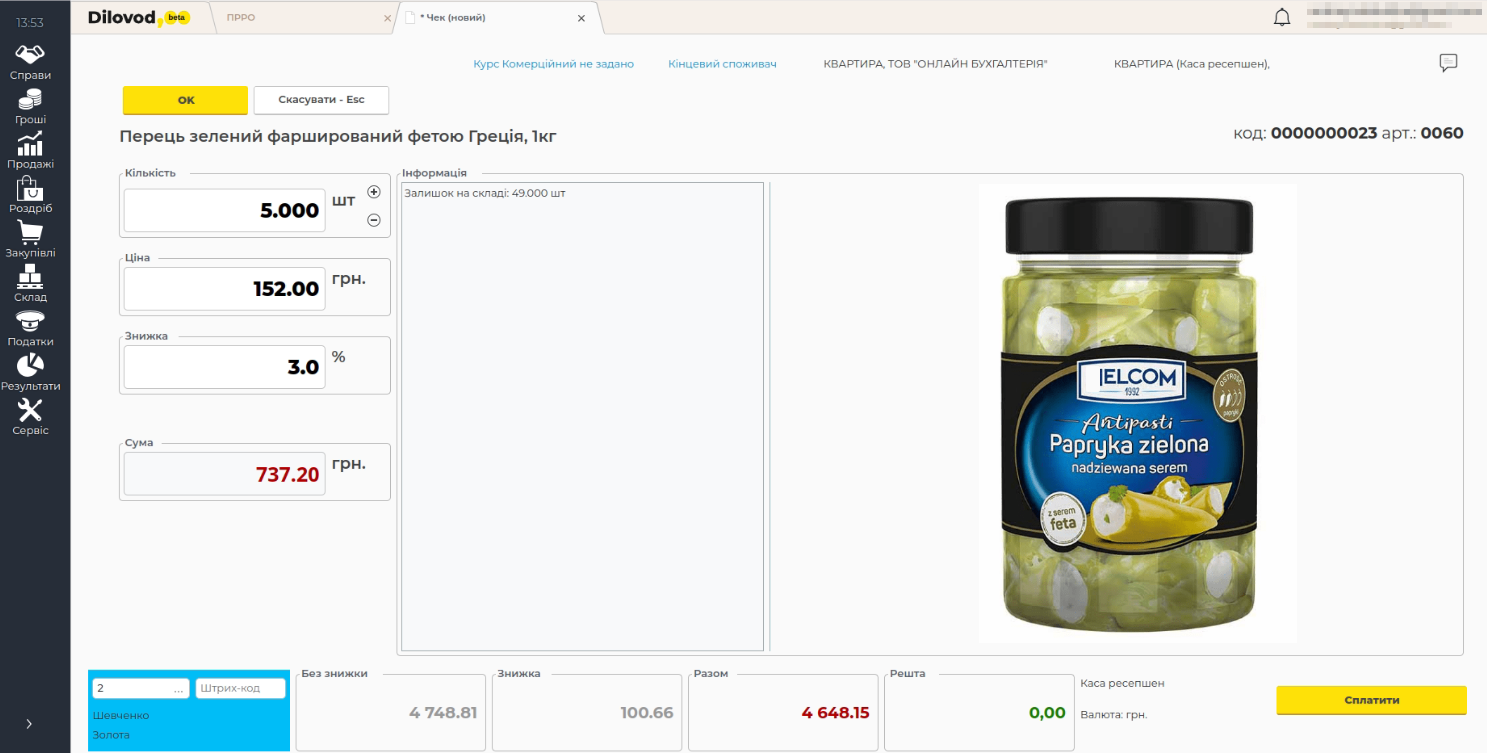Open the Склад warehouse section

(30, 284)
